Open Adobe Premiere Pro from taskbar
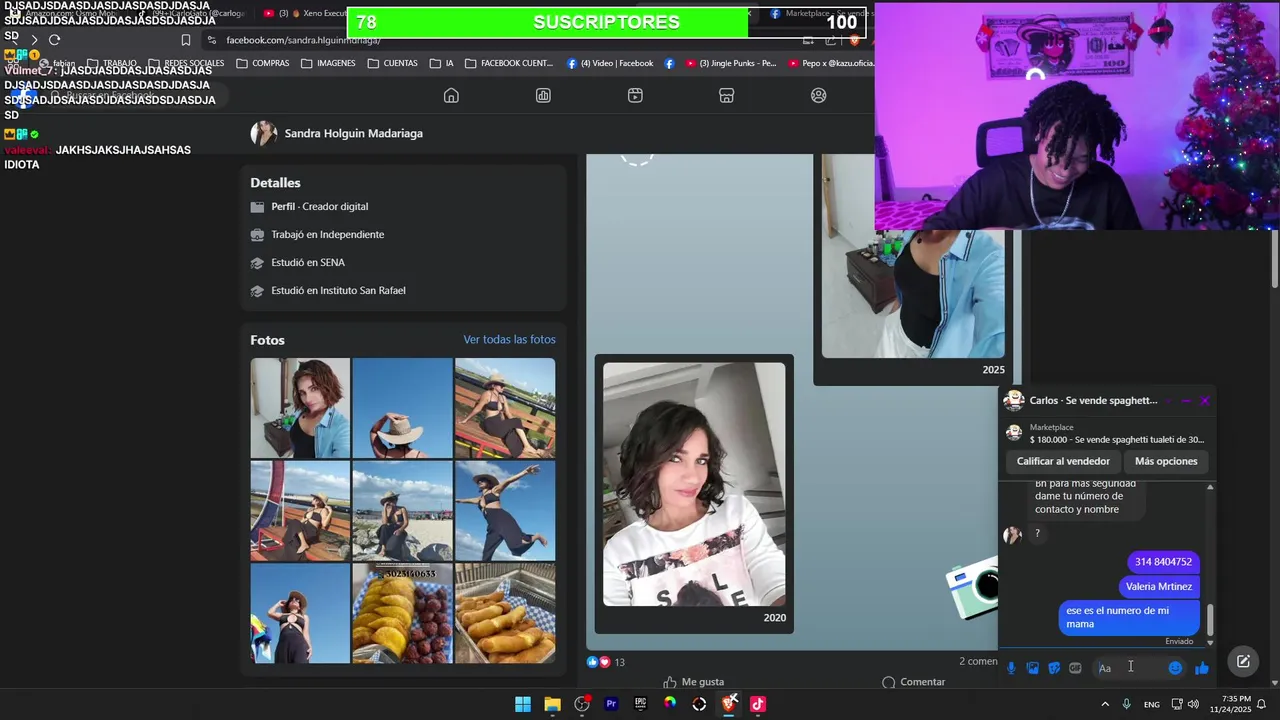Screen dimensions: 1280x720 (x=611, y=704)
